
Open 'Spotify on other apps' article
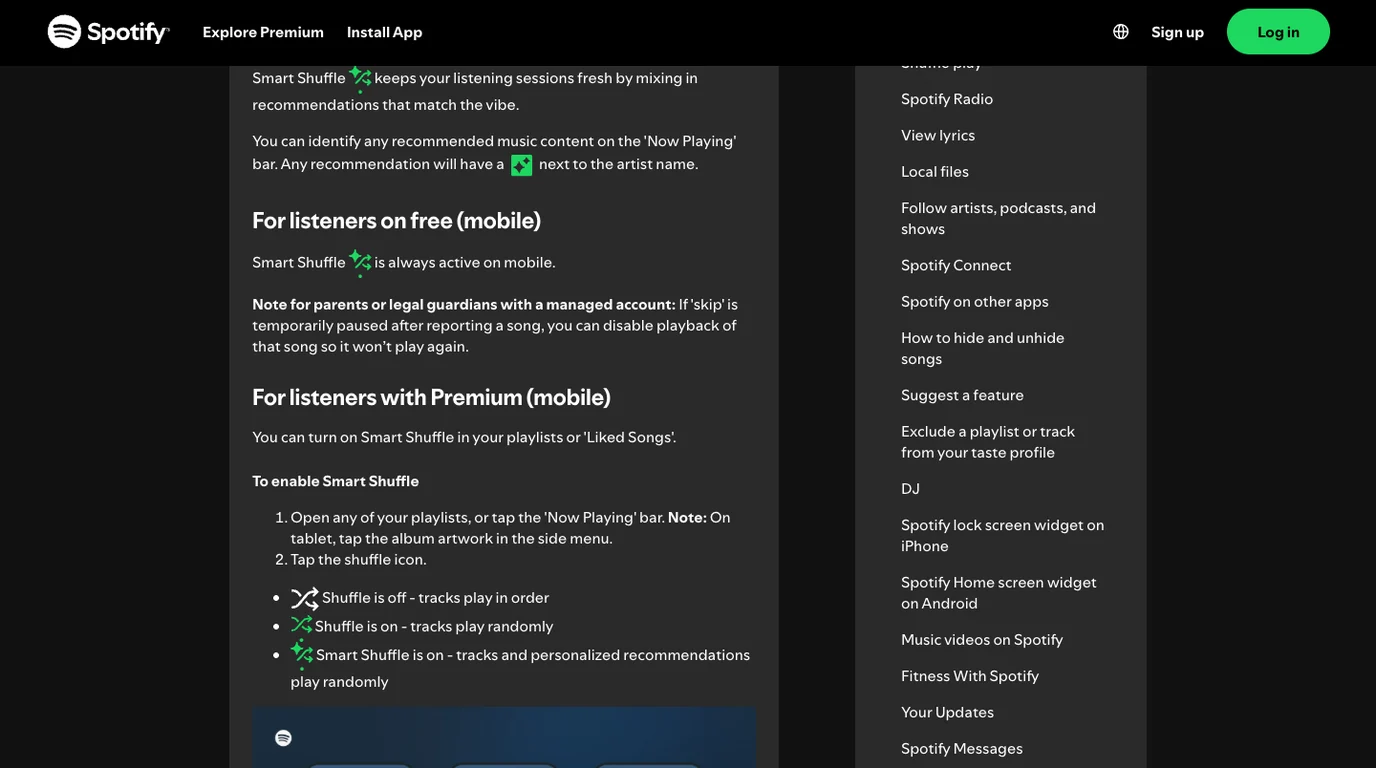[975, 301]
